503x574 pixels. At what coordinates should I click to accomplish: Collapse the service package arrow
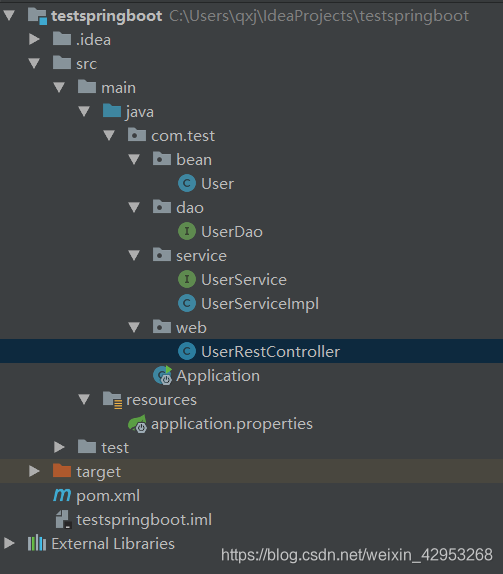tap(134, 255)
